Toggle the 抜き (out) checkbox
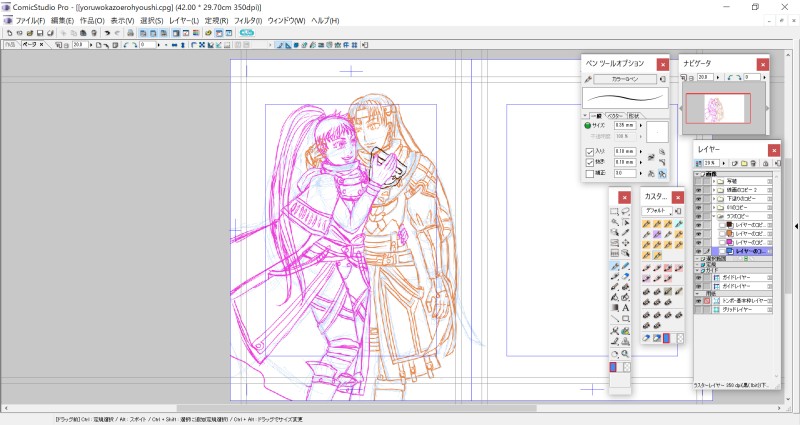 click(x=589, y=162)
